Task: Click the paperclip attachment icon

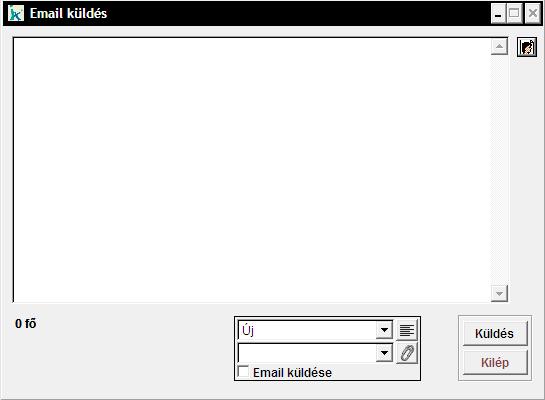Action: [x=407, y=353]
